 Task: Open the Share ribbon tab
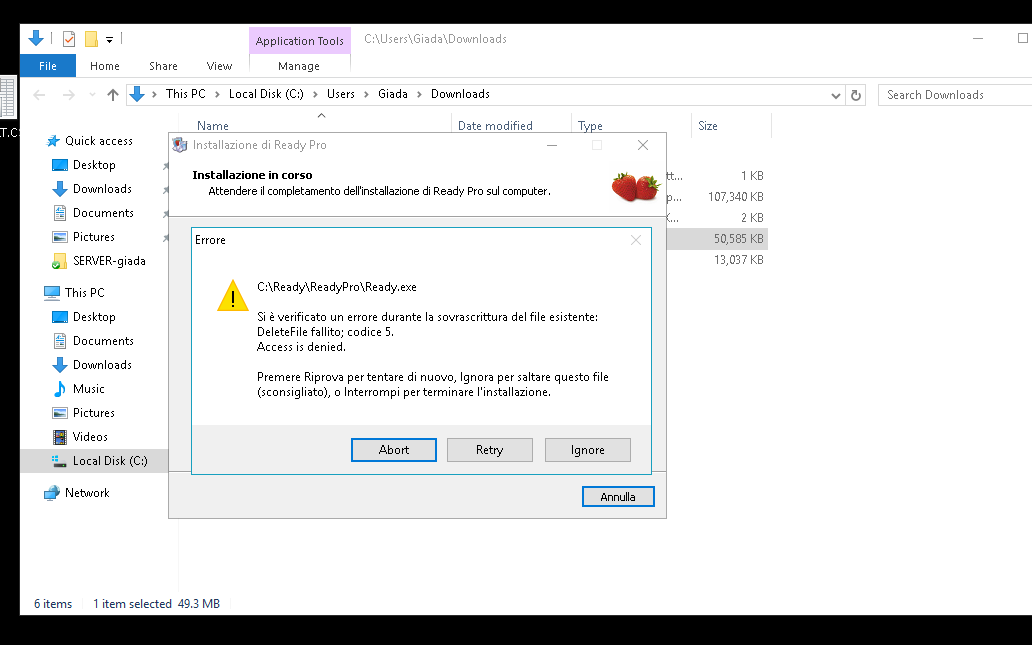[x=163, y=66]
